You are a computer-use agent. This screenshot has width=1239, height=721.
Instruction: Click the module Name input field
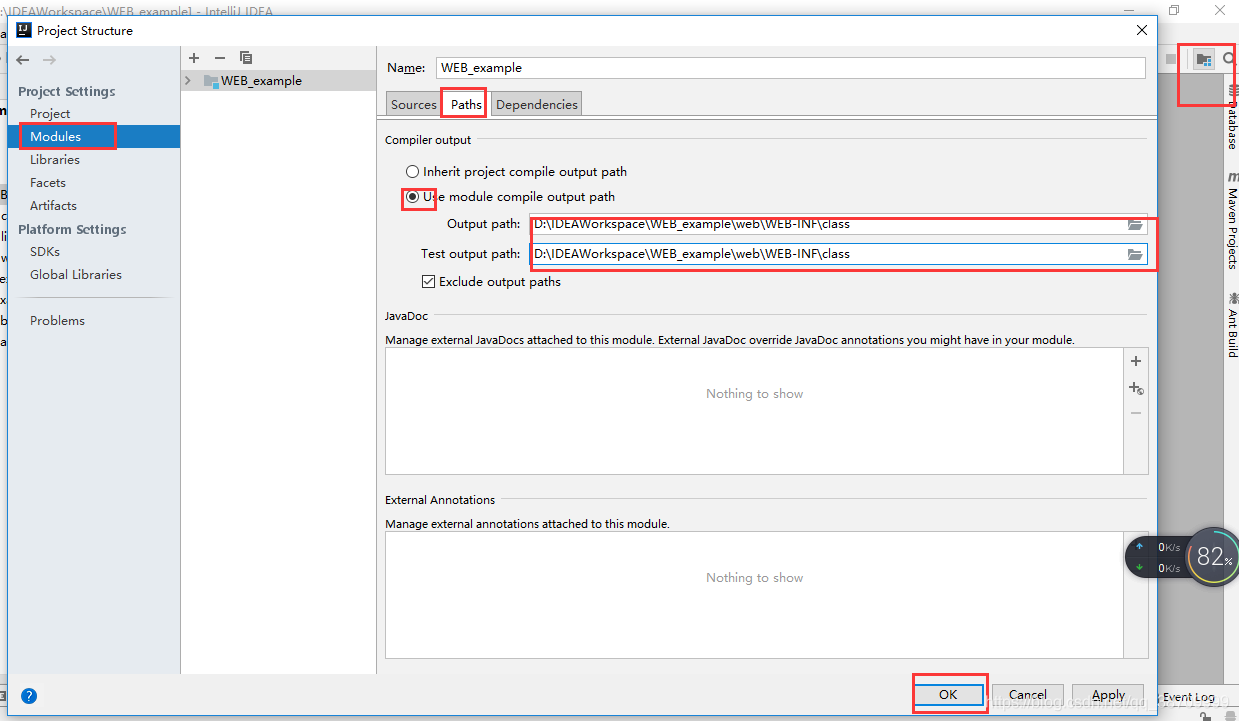[x=790, y=68]
